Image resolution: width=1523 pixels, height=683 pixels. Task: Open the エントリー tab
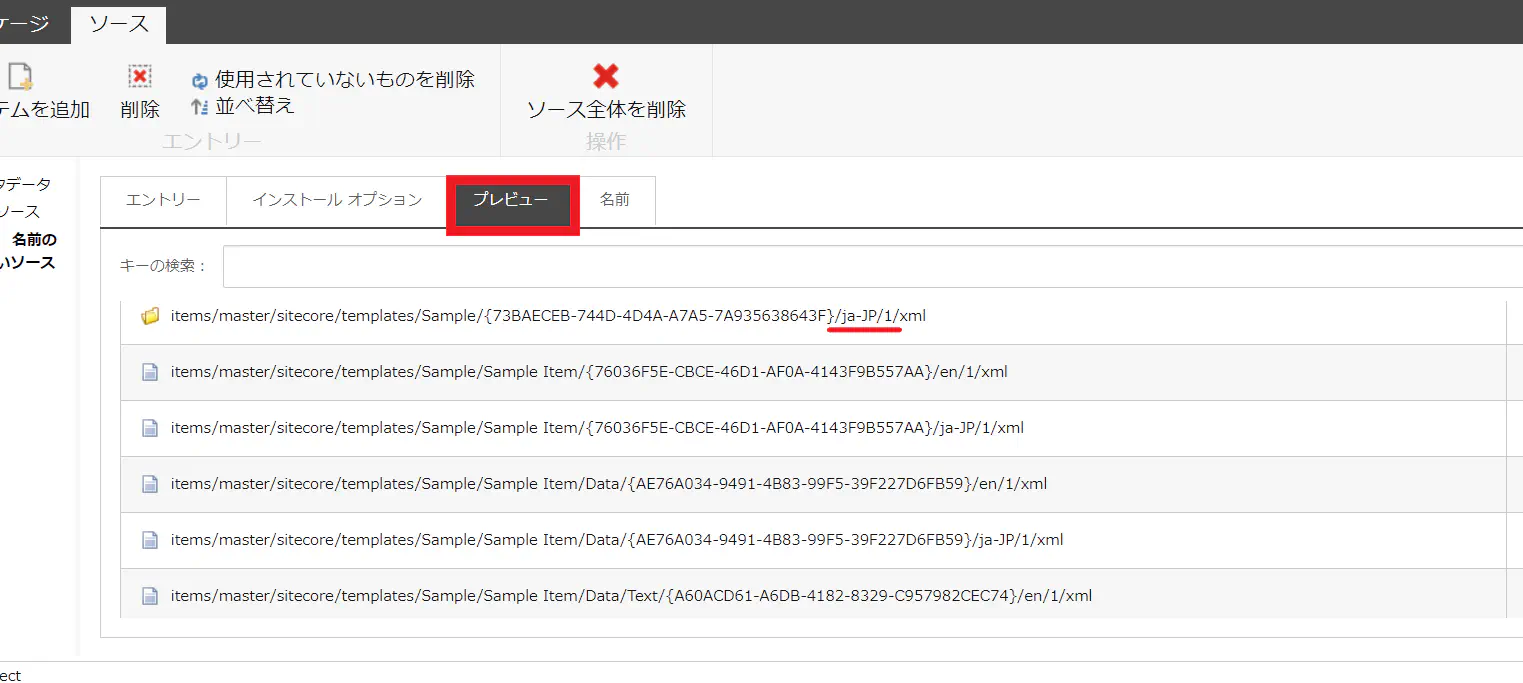163,200
